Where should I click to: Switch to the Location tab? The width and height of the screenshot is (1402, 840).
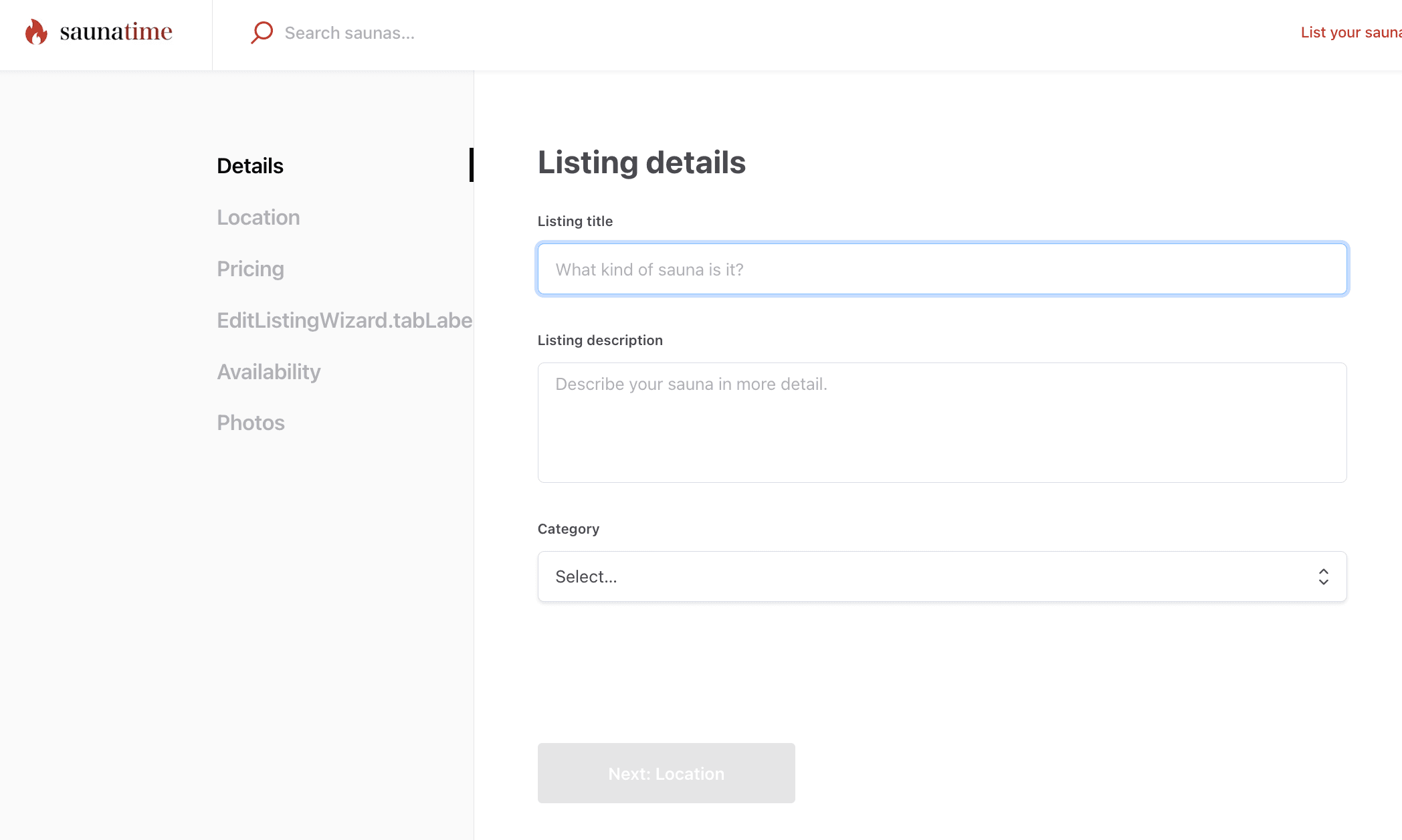(x=258, y=217)
